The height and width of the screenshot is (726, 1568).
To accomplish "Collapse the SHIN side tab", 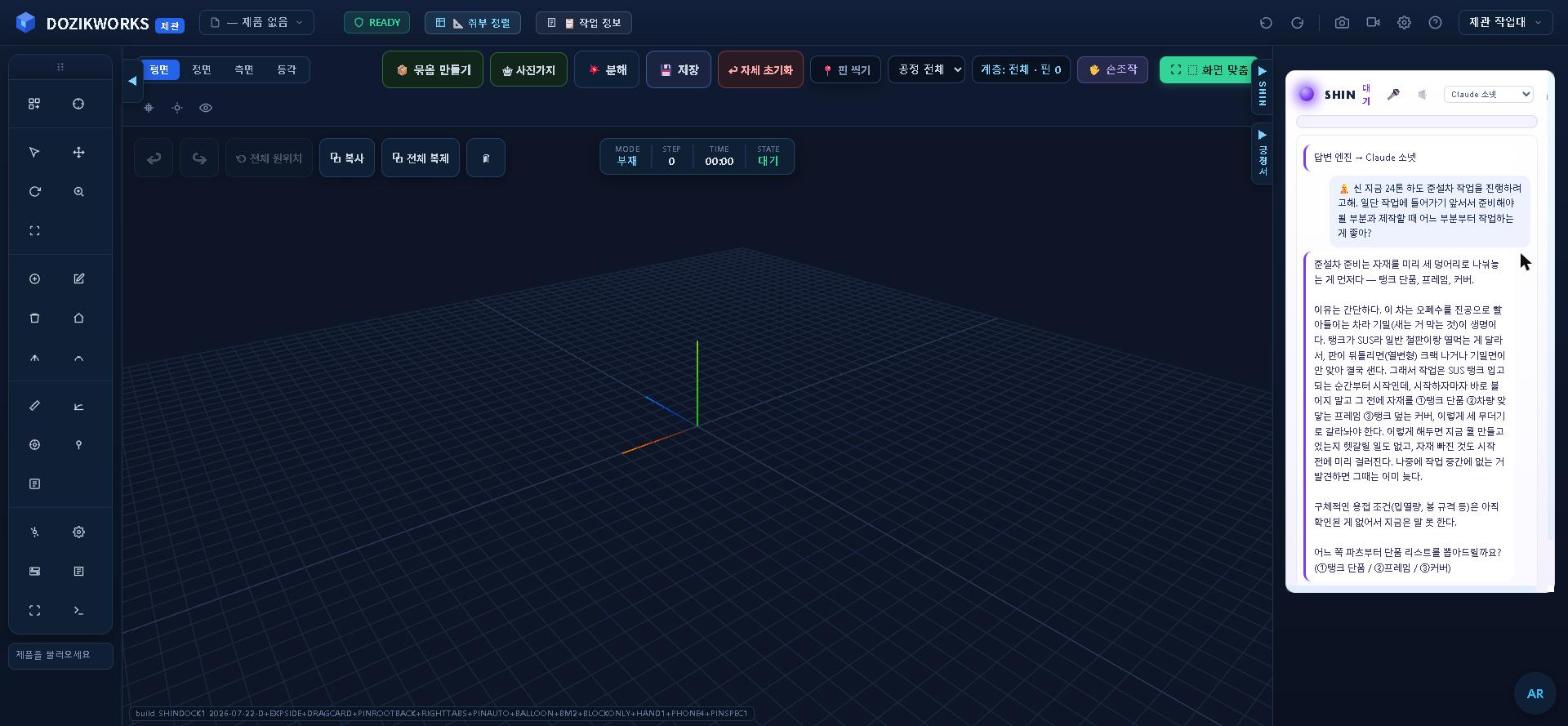I will tap(1262, 88).
